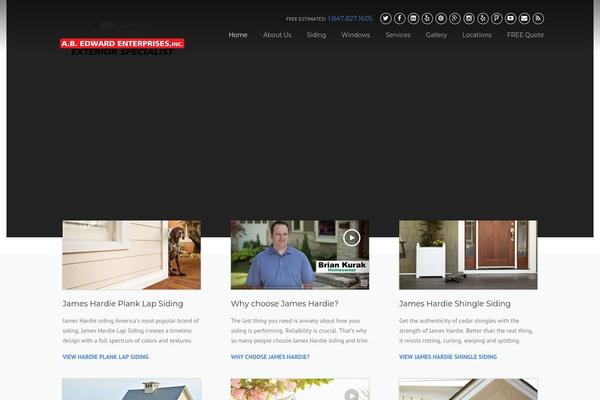Viewport: 600px width, 400px height.
Task: Open the Foursquare social icon
Action: [497, 18]
